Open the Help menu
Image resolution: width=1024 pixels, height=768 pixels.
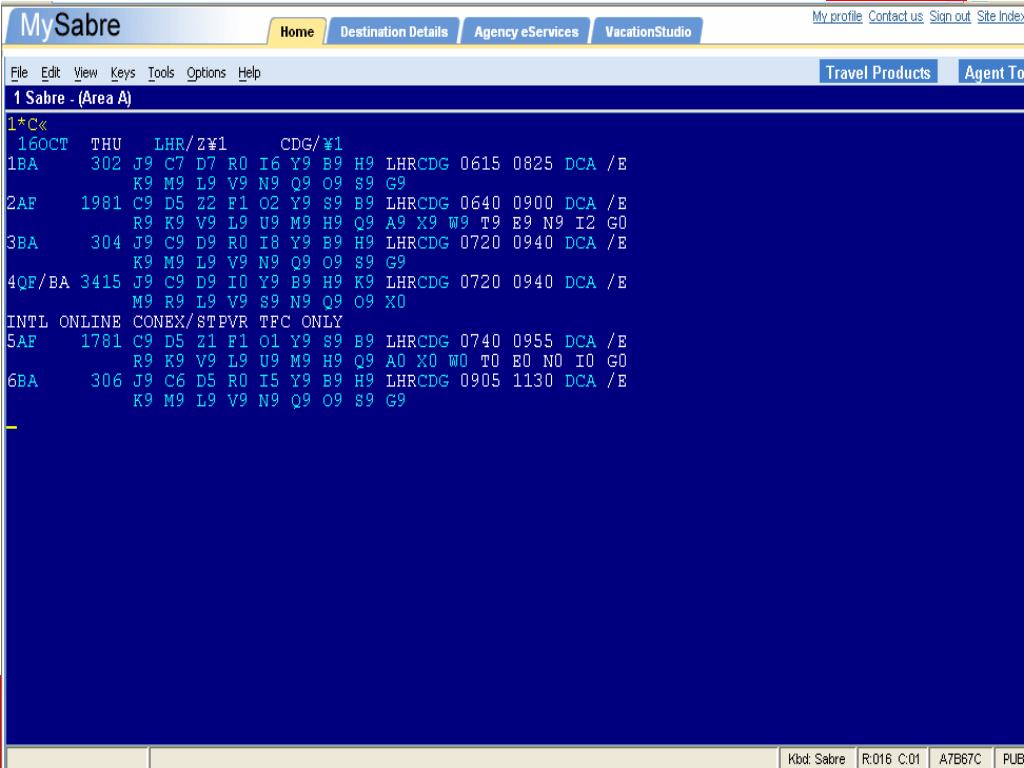[x=249, y=72]
